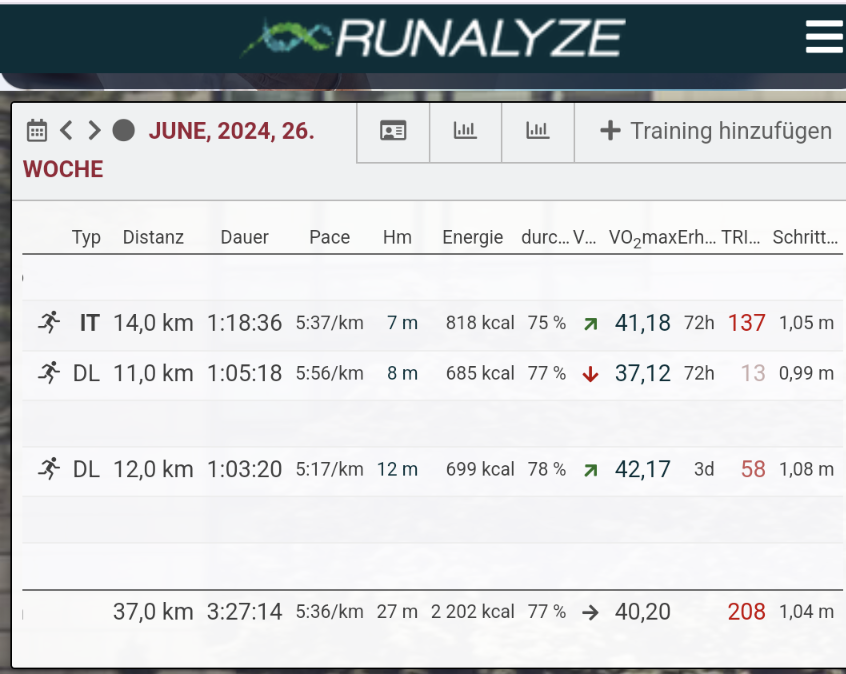Go to previous week arrow
The image size is (846, 674).
(x=66, y=131)
